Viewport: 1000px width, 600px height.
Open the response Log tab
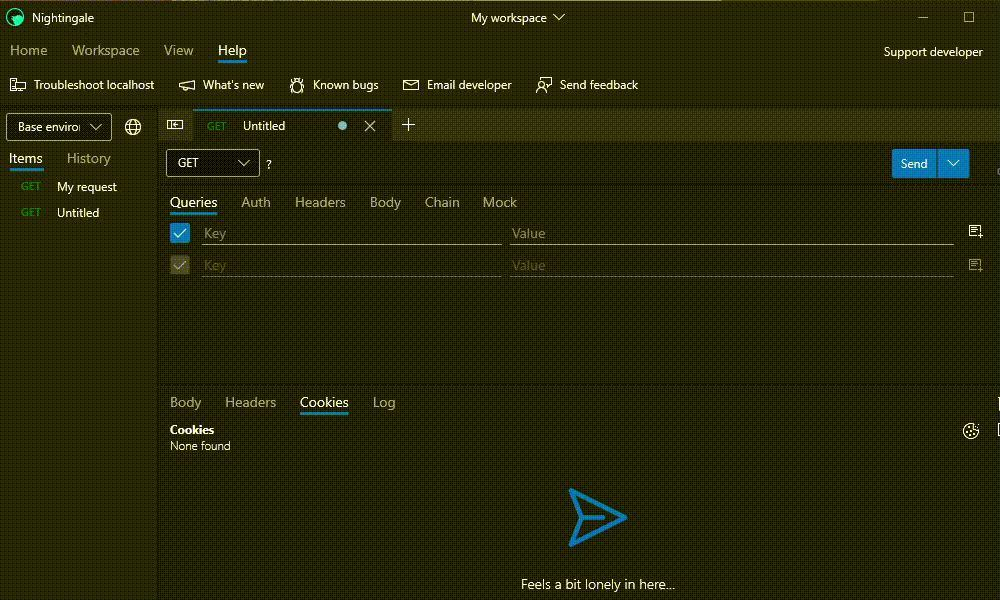(384, 402)
